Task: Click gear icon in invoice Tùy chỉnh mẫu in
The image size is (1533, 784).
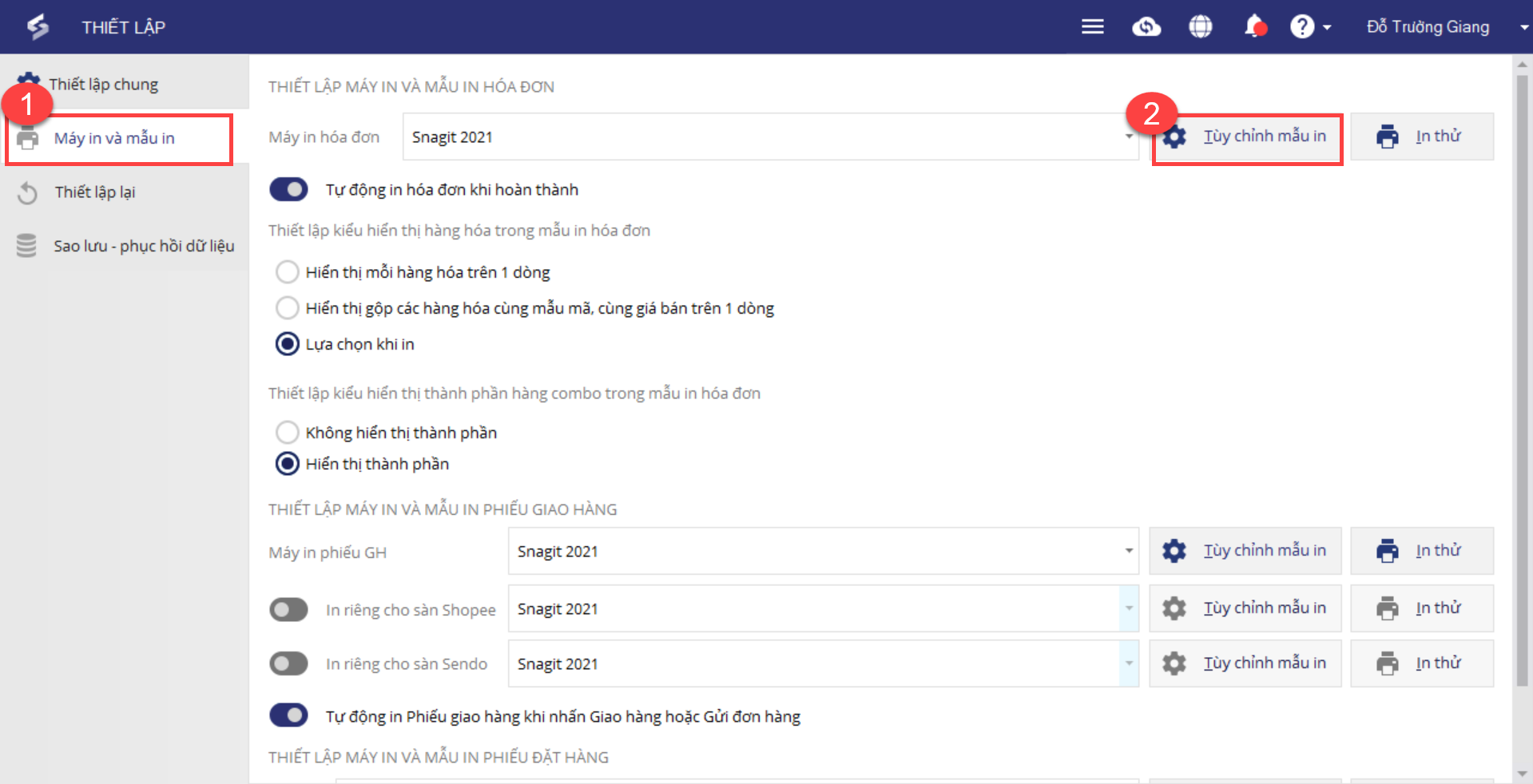Action: pyautogui.click(x=1174, y=137)
